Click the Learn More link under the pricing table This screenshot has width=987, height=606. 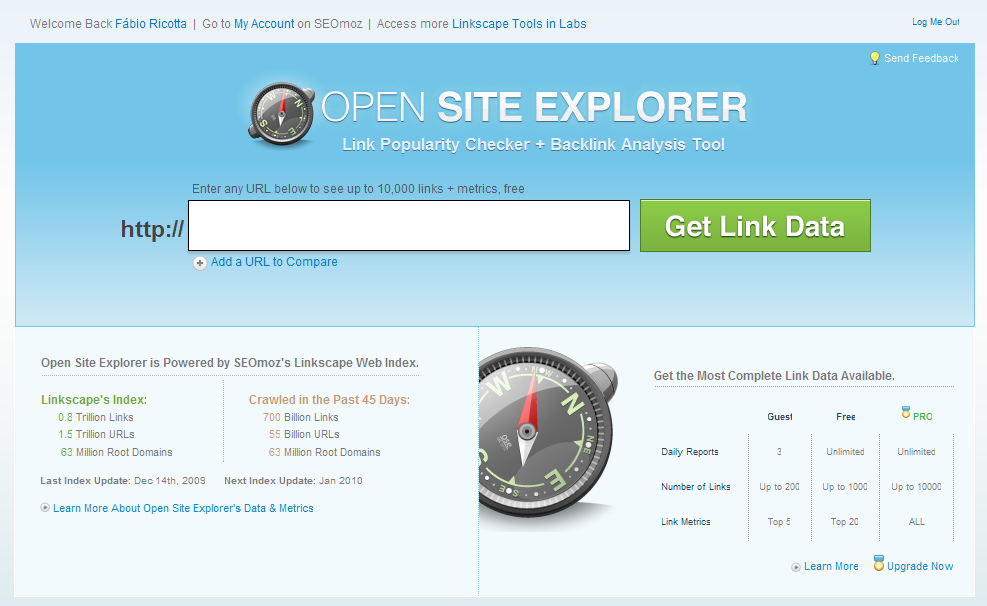tap(831, 566)
